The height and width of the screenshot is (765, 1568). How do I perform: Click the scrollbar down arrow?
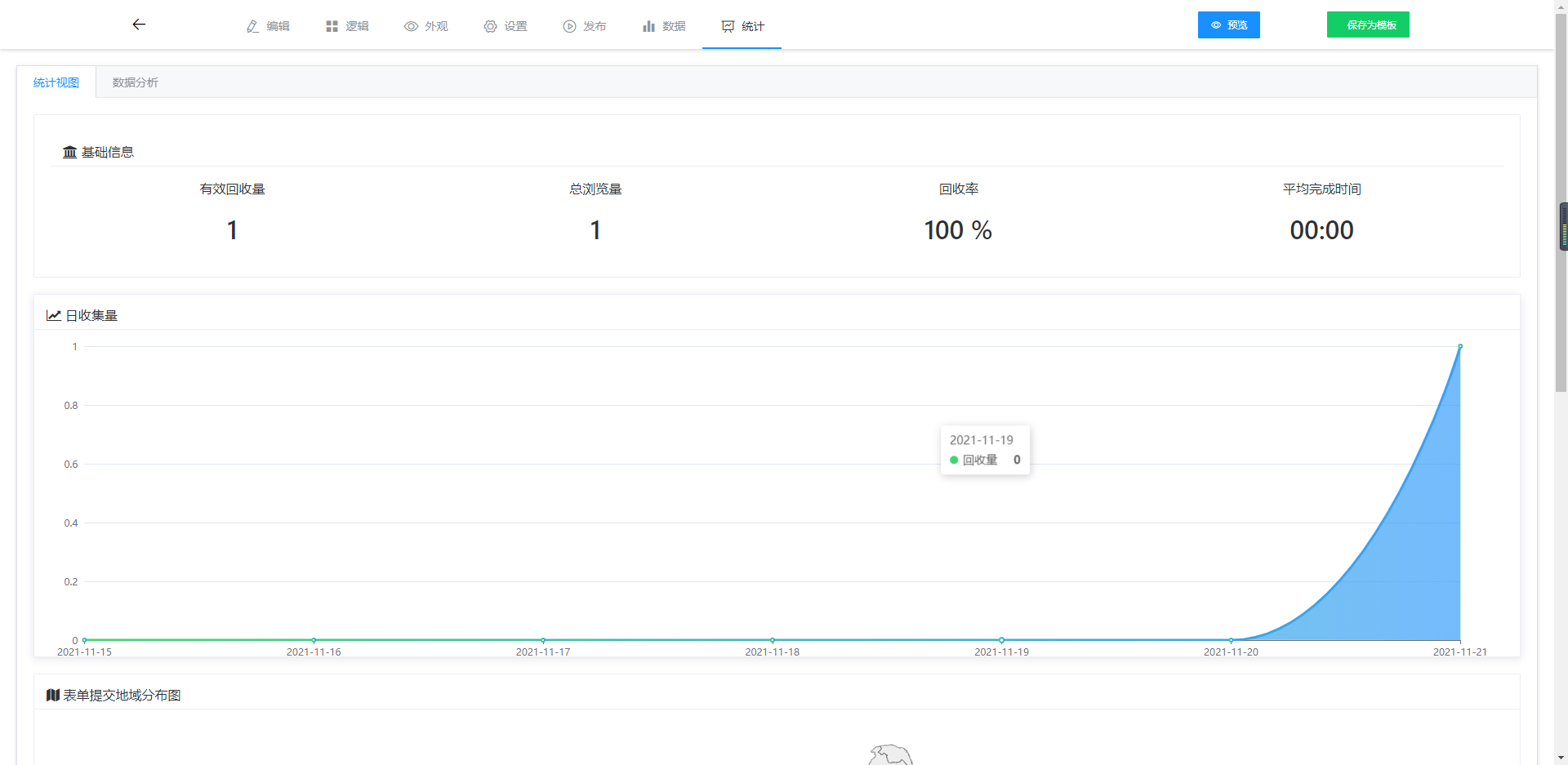click(x=1561, y=758)
